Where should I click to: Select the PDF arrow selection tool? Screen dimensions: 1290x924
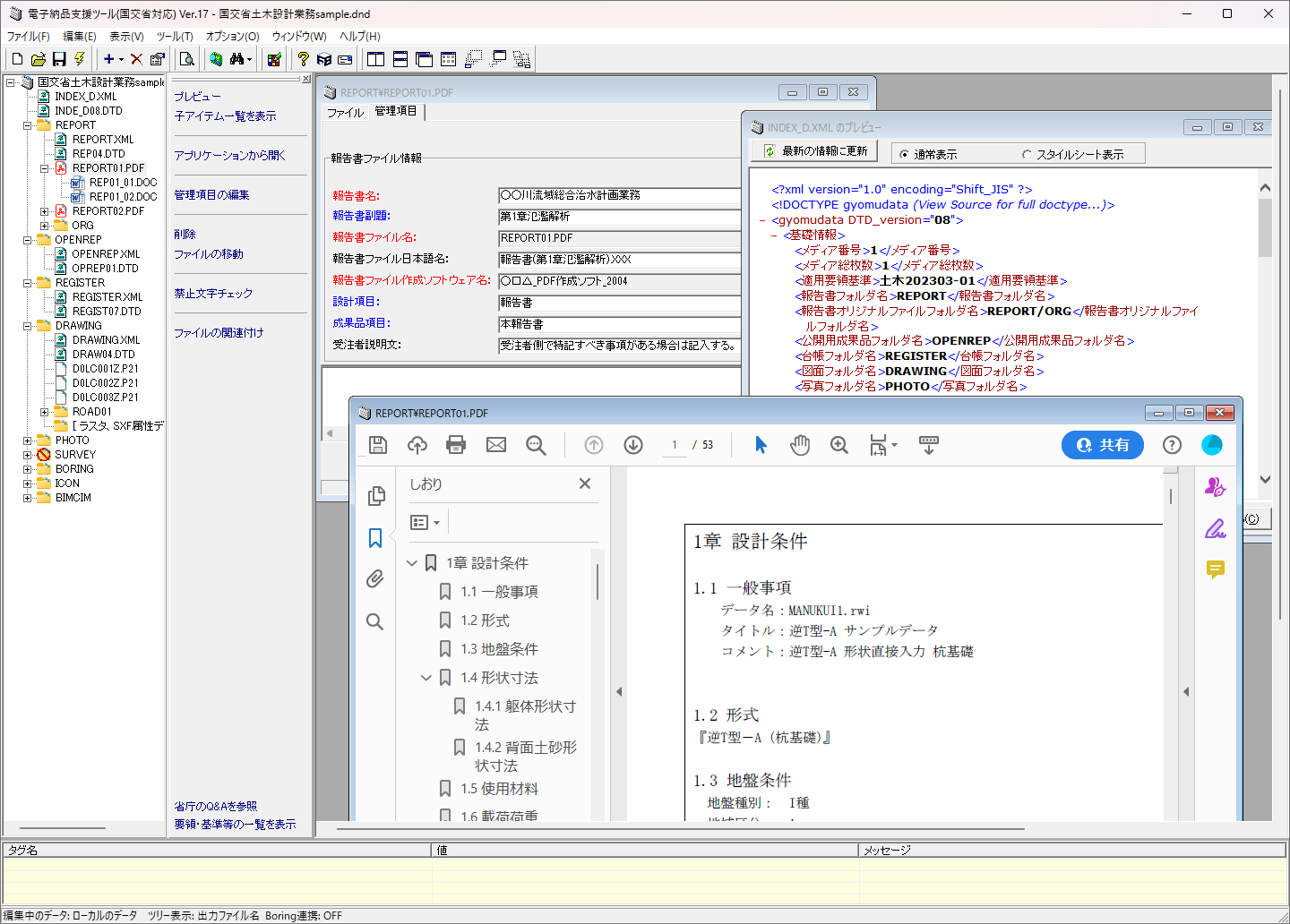coord(761,445)
